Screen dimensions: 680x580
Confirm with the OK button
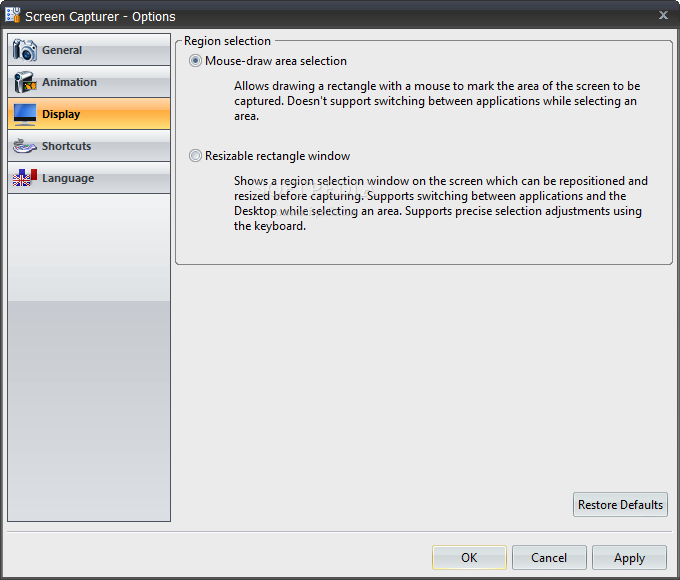469,557
